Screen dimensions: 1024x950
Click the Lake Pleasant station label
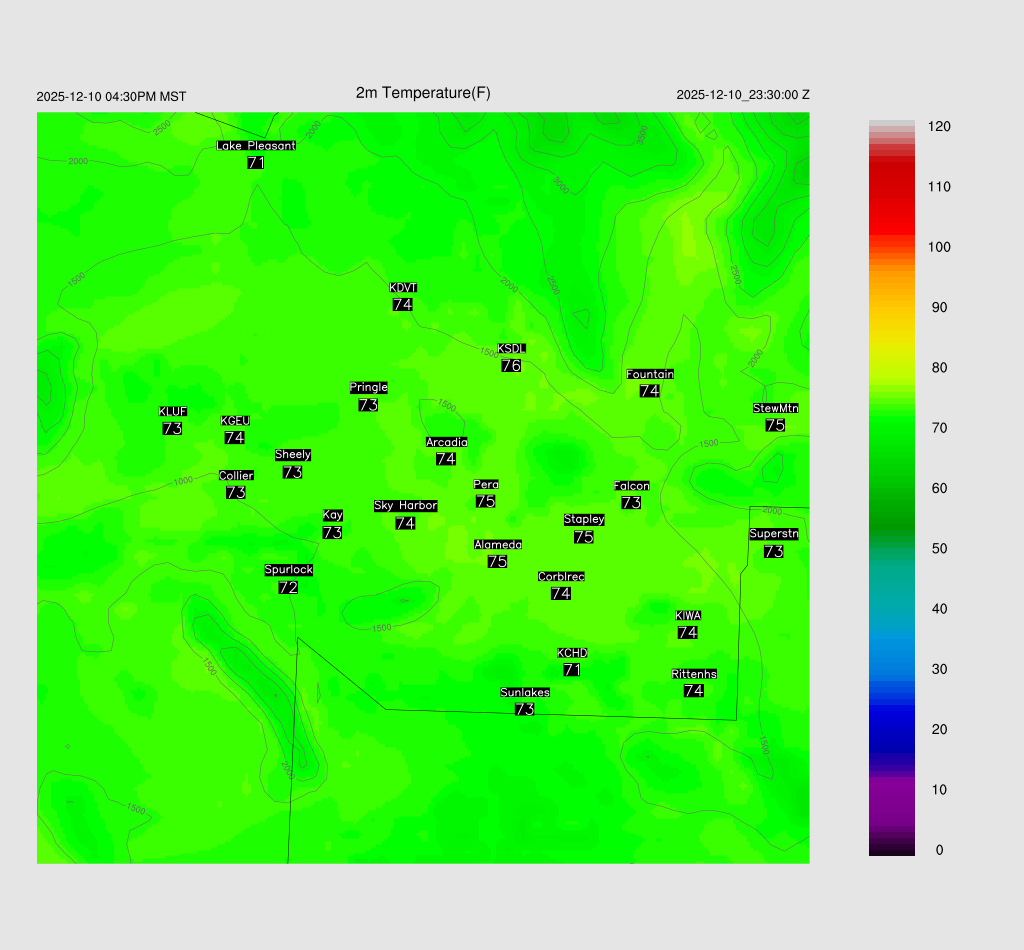[256, 146]
